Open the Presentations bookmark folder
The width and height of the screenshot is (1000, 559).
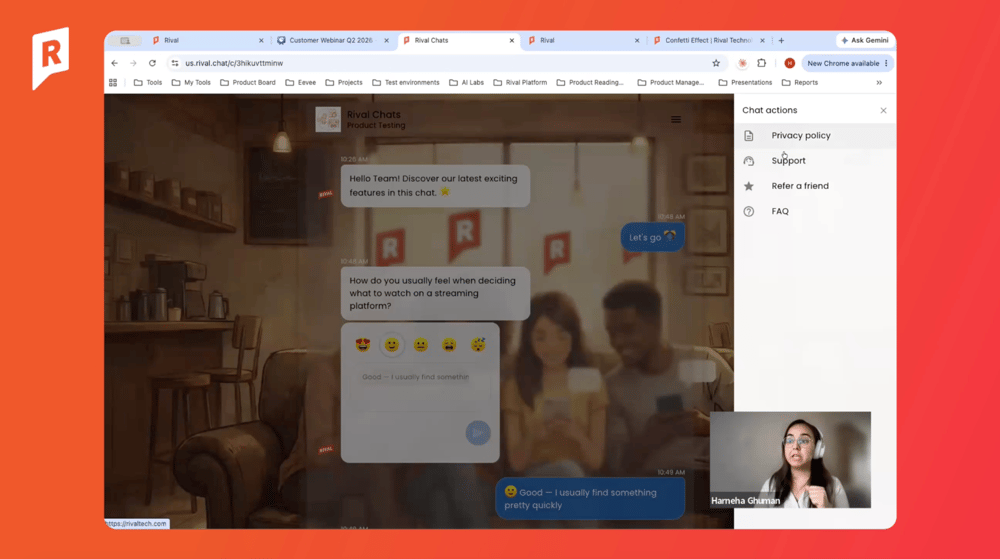745,82
